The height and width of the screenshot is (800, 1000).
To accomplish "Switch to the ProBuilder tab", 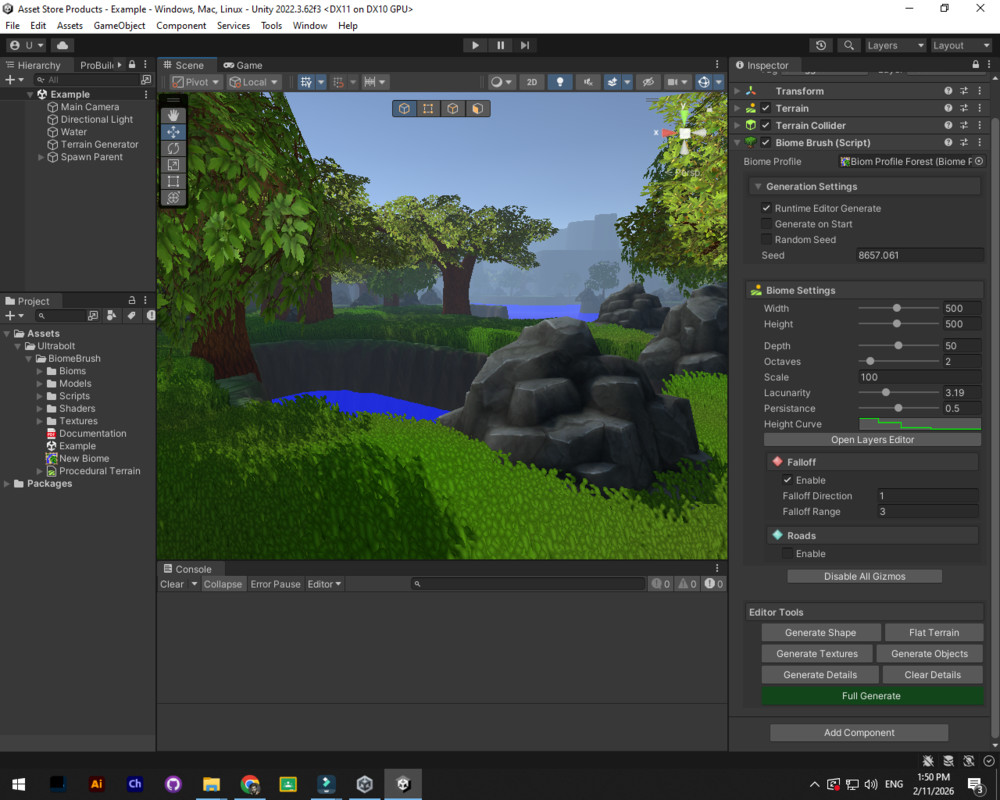I will [99, 65].
